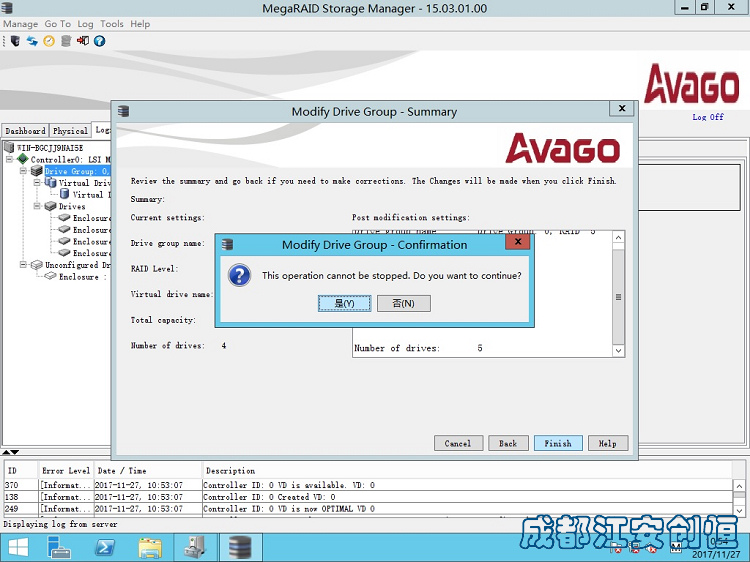The width and height of the screenshot is (750, 562).
Task: Collapse the Unconfigured Drives tree node
Action: pyautogui.click(x=23, y=264)
